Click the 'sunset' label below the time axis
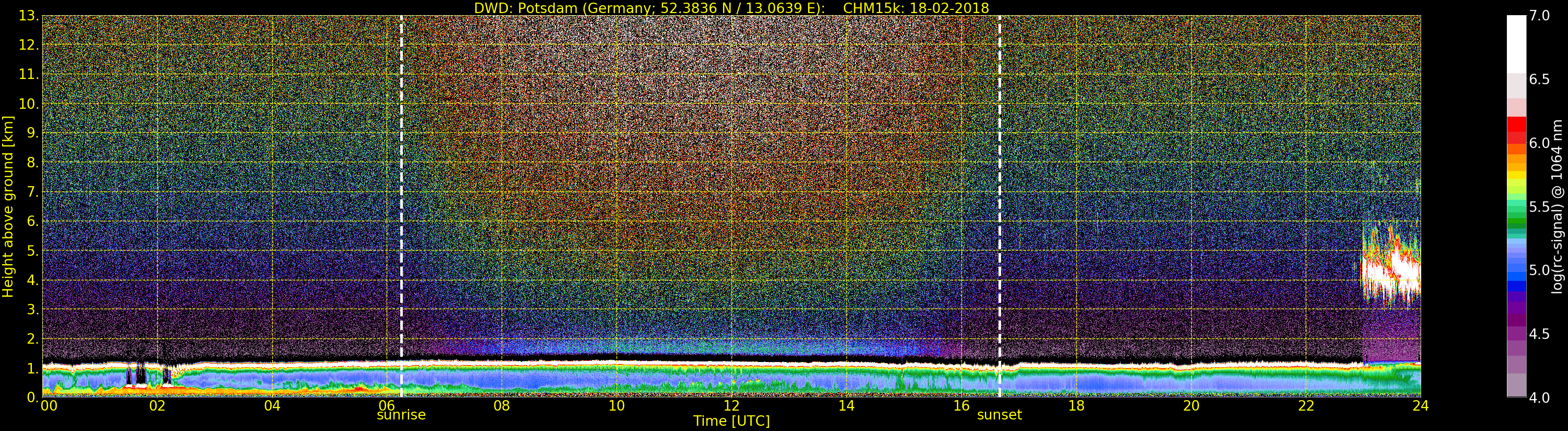This screenshot has width=1568, height=431. point(1000,415)
